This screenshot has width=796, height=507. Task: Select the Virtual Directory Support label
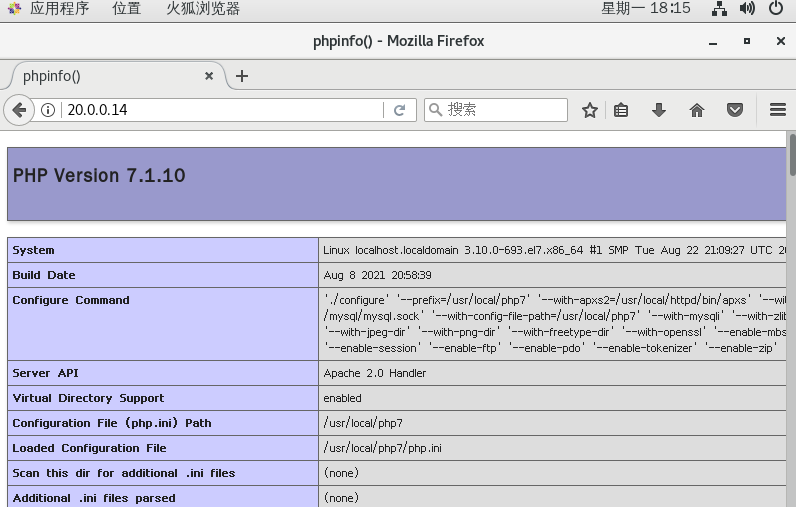(88, 398)
